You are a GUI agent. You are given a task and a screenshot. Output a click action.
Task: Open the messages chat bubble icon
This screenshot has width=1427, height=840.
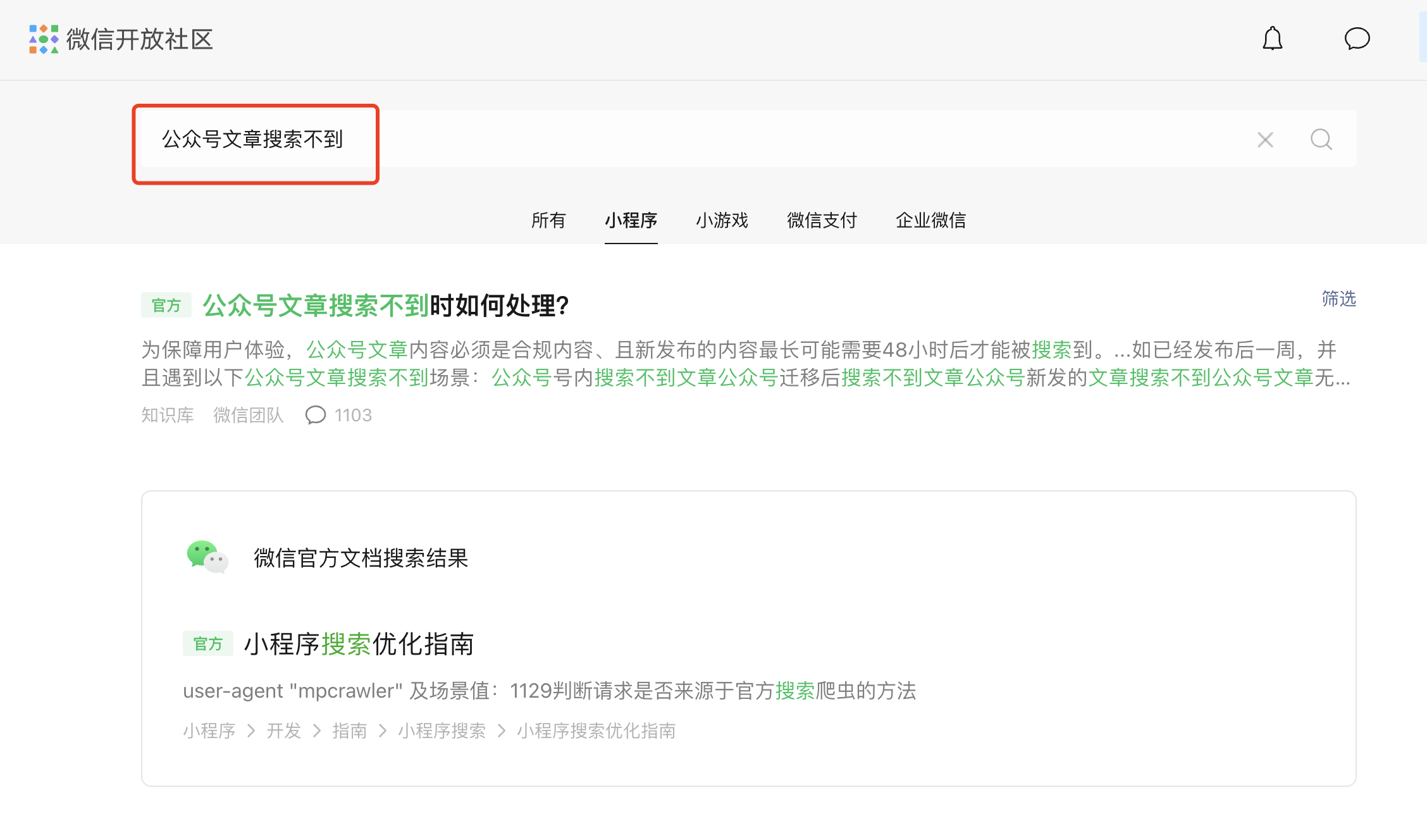[x=1357, y=39]
